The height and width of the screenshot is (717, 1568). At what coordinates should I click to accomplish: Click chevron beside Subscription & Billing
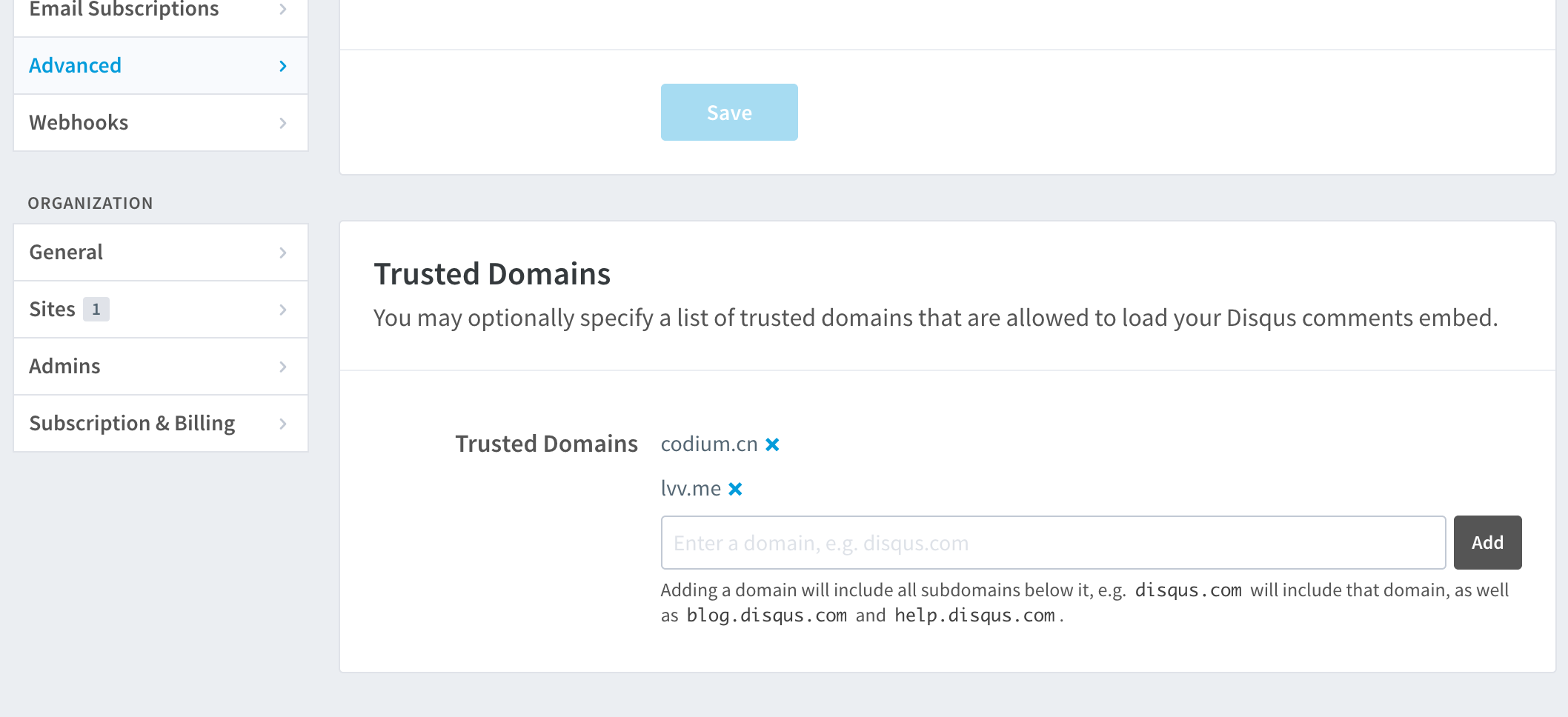pyautogui.click(x=283, y=424)
